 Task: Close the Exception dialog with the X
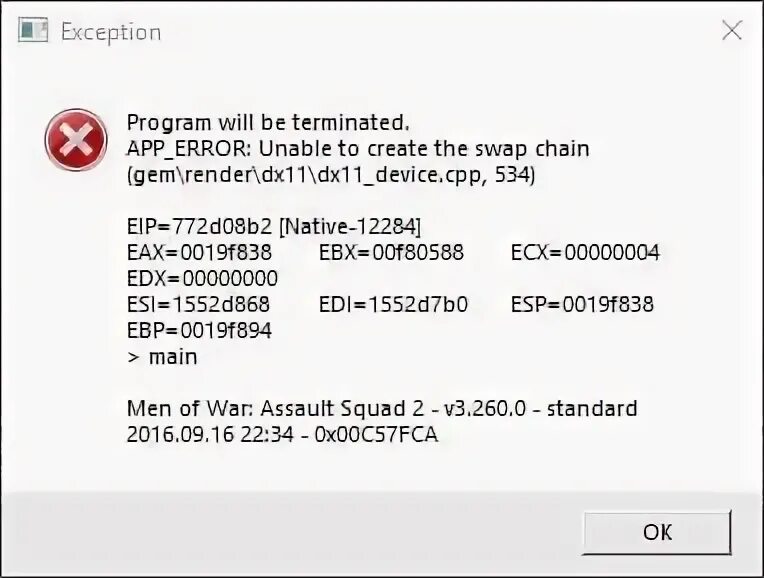[732, 30]
